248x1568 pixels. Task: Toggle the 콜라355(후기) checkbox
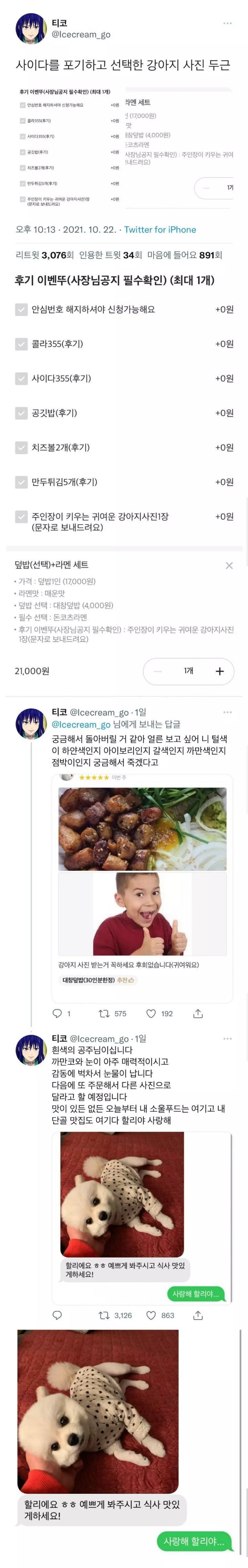21,344
